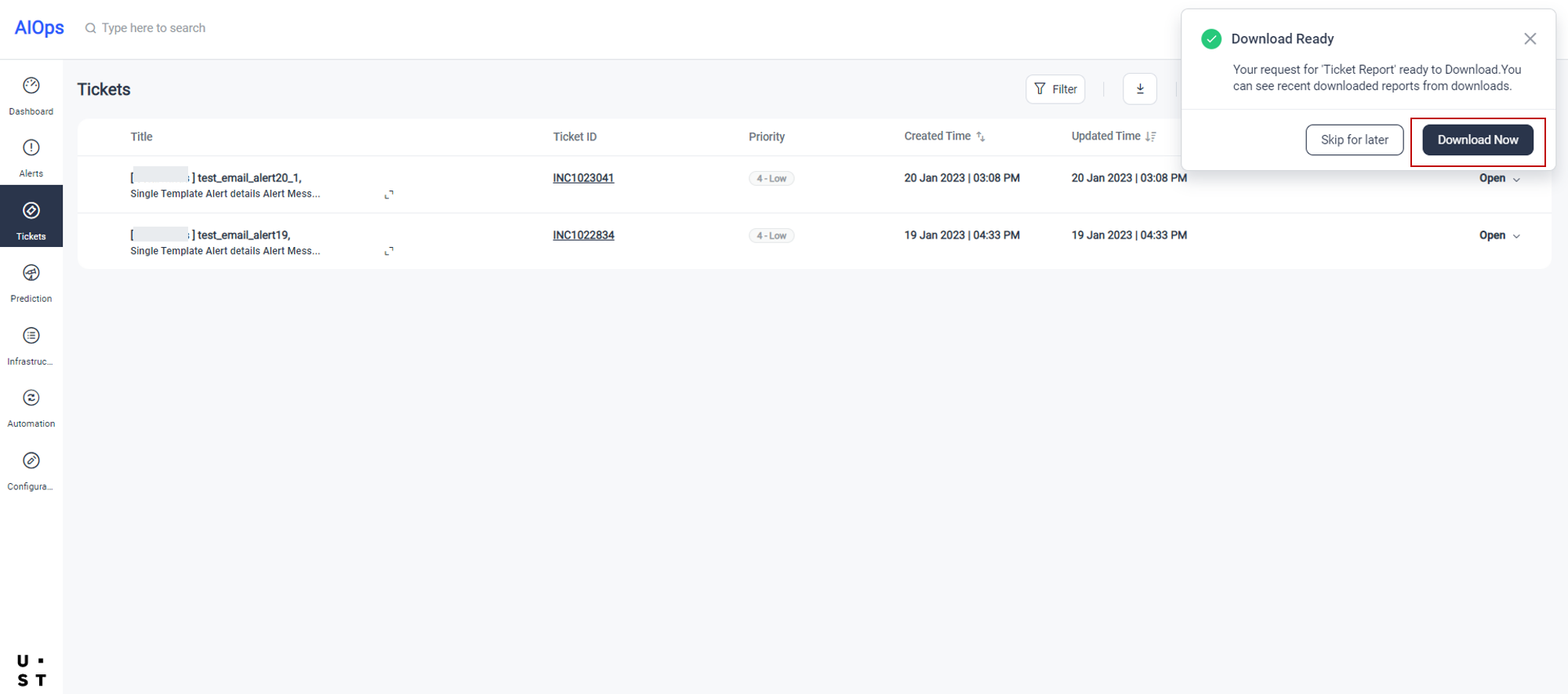Navigate to Automation in the sidebar

pyautogui.click(x=31, y=408)
